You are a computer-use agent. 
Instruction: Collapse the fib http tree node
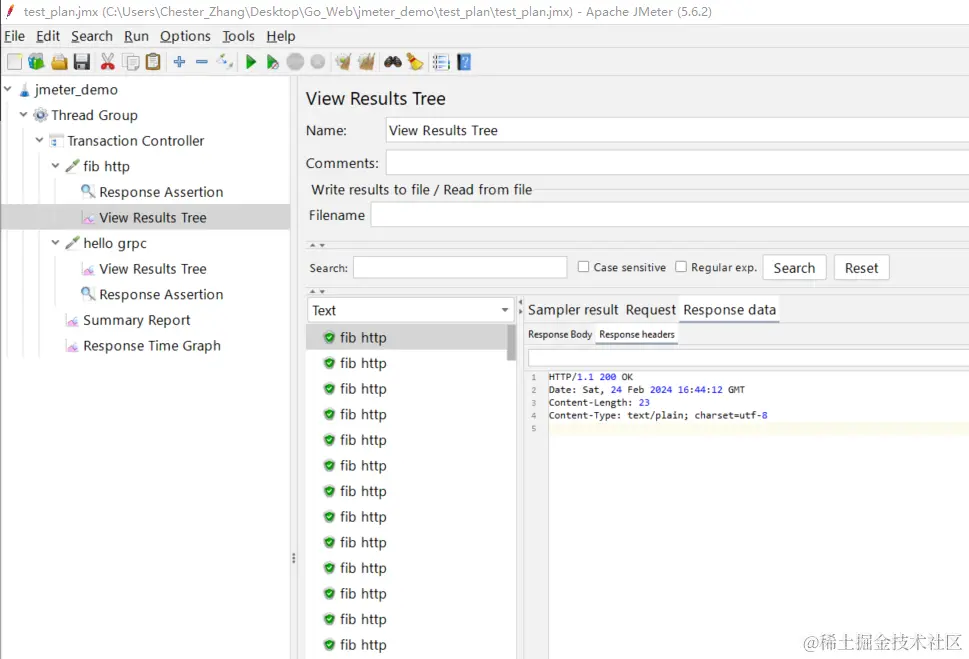point(56,166)
